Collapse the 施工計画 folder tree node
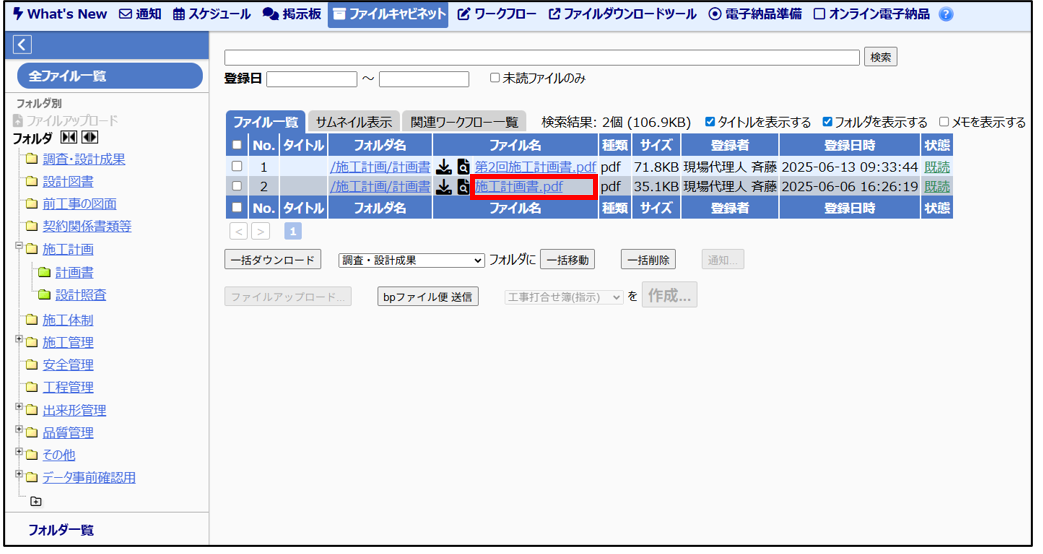The width and height of the screenshot is (1043, 554). pyautogui.click(x=19, y=246)
